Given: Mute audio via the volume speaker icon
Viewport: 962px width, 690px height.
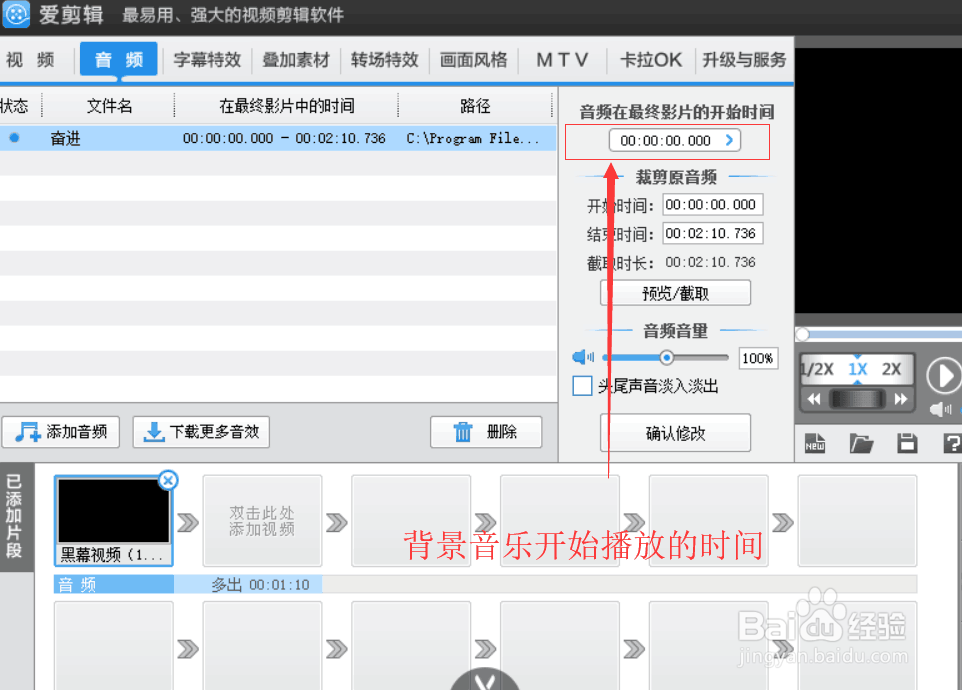Looking at the screenshot, I should tap(582, 357).
